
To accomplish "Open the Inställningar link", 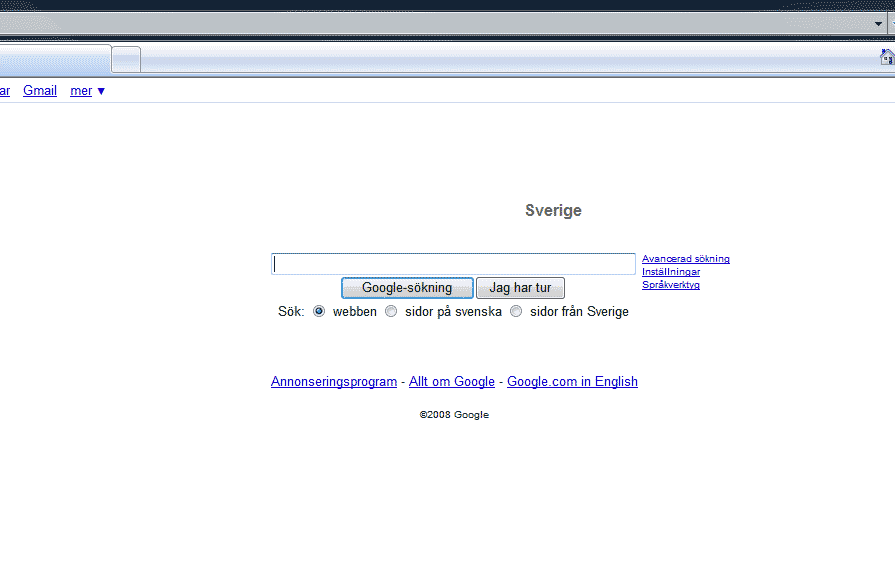I will [671, 272].
